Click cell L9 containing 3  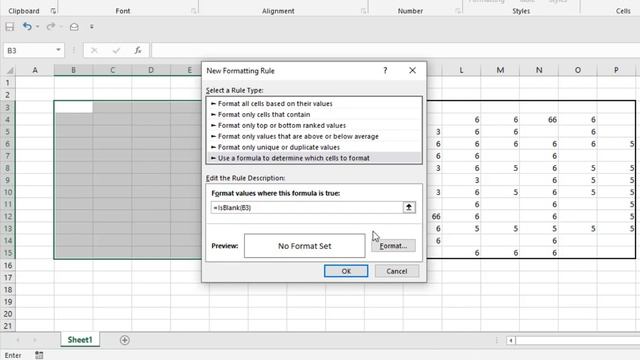[x=461, y=180]
